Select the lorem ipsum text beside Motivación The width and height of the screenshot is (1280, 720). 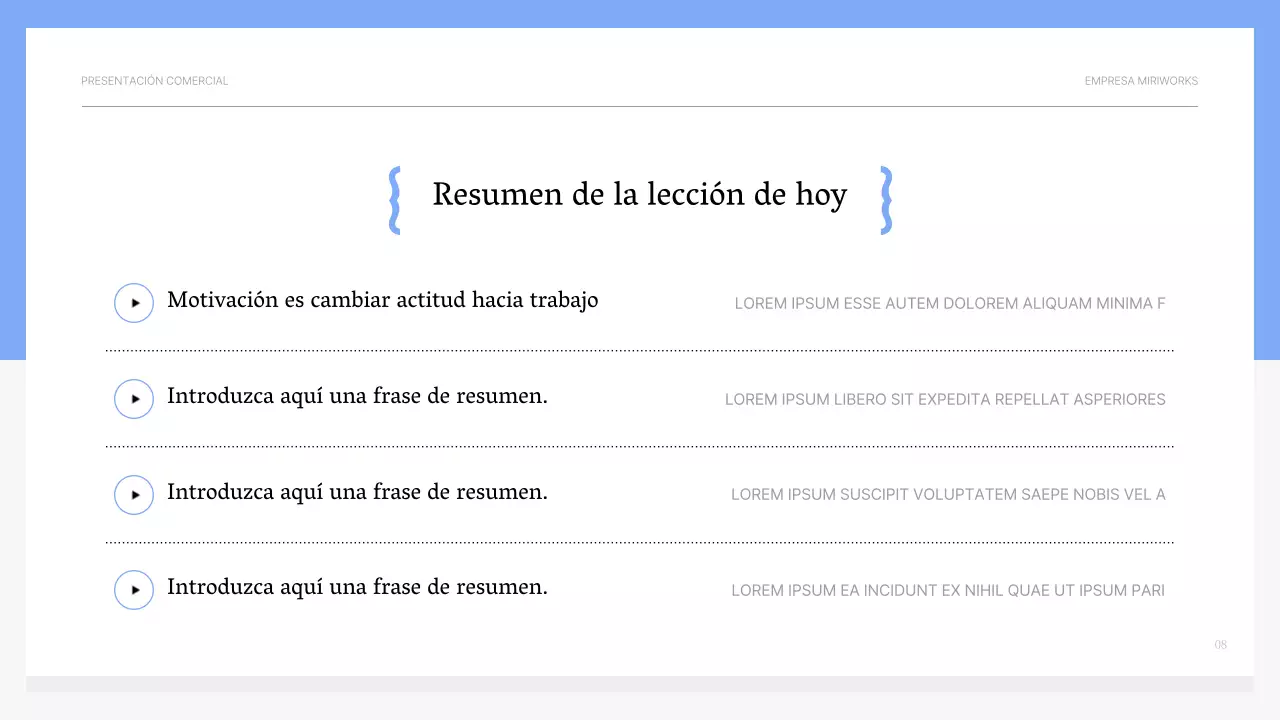pos(949,303)
